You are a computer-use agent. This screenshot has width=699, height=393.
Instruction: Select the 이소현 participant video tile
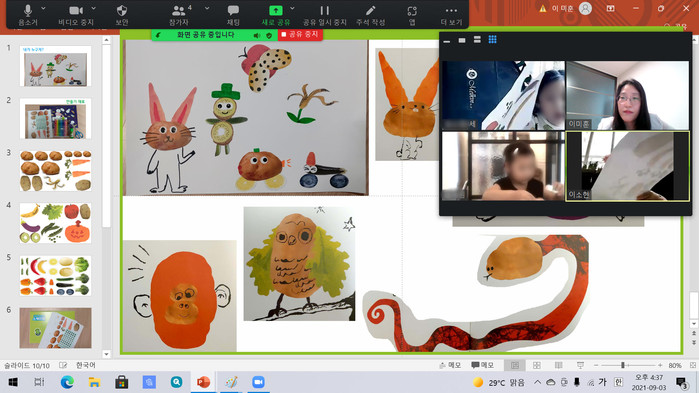click(627, 166)
